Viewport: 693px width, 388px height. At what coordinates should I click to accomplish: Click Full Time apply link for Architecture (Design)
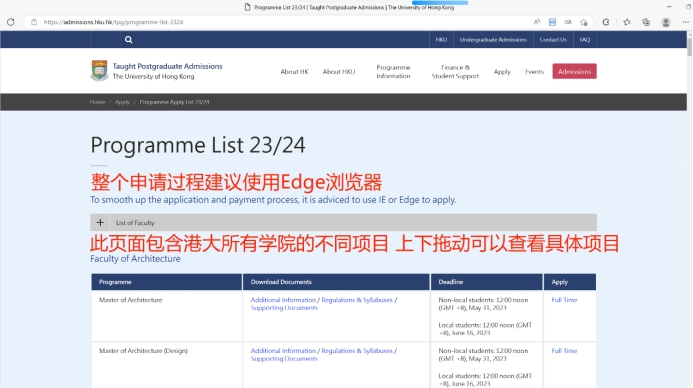[564, 351]
